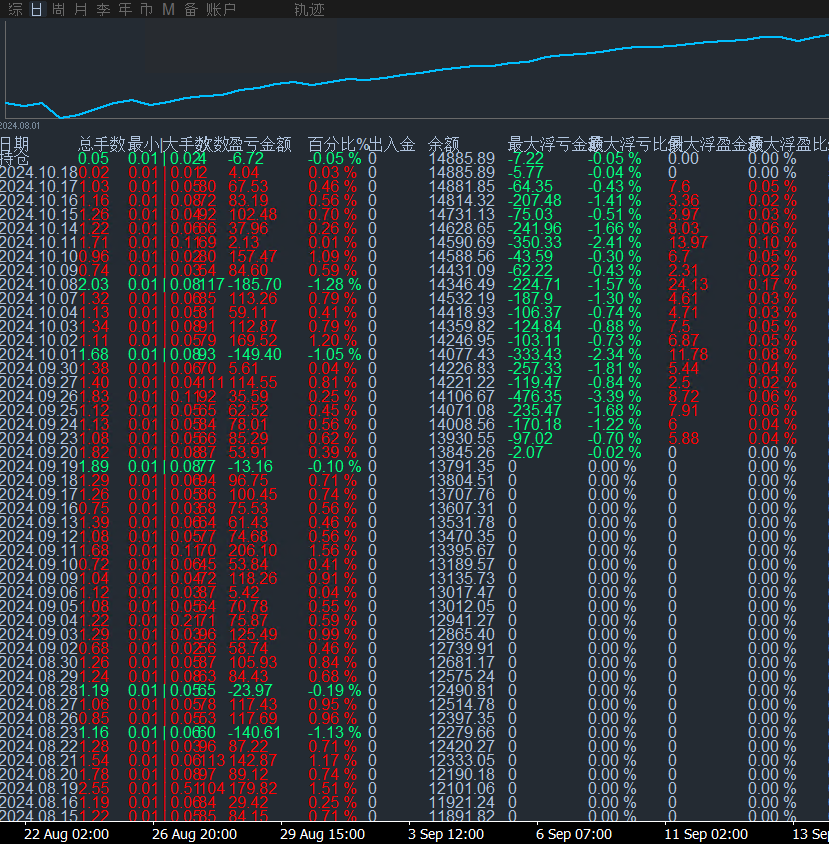Click the 2024.08.01 chart start label
The height and width of the screenshot is (844, 829).
(20, 125)
